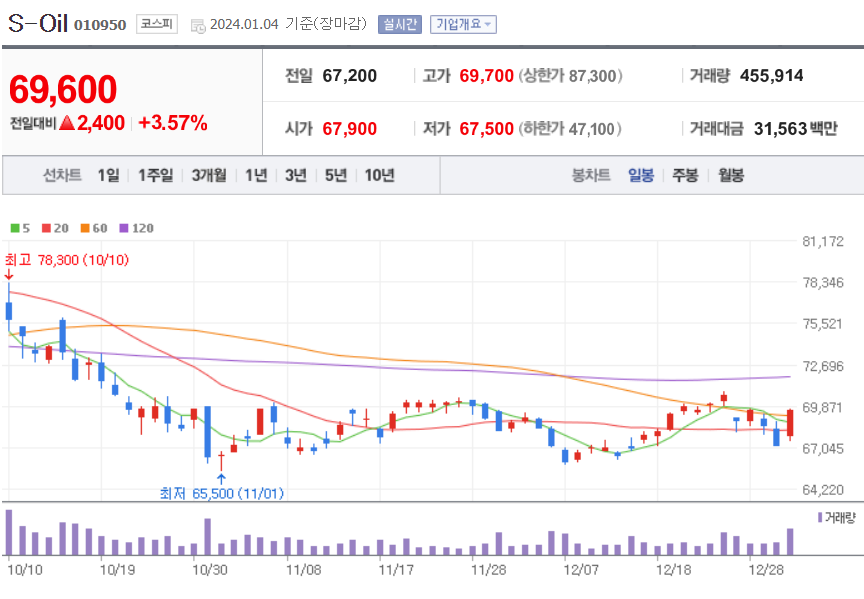Click the stock code 010950
Viewport: 864px width, 599px height.
click(x=100, y=25)
